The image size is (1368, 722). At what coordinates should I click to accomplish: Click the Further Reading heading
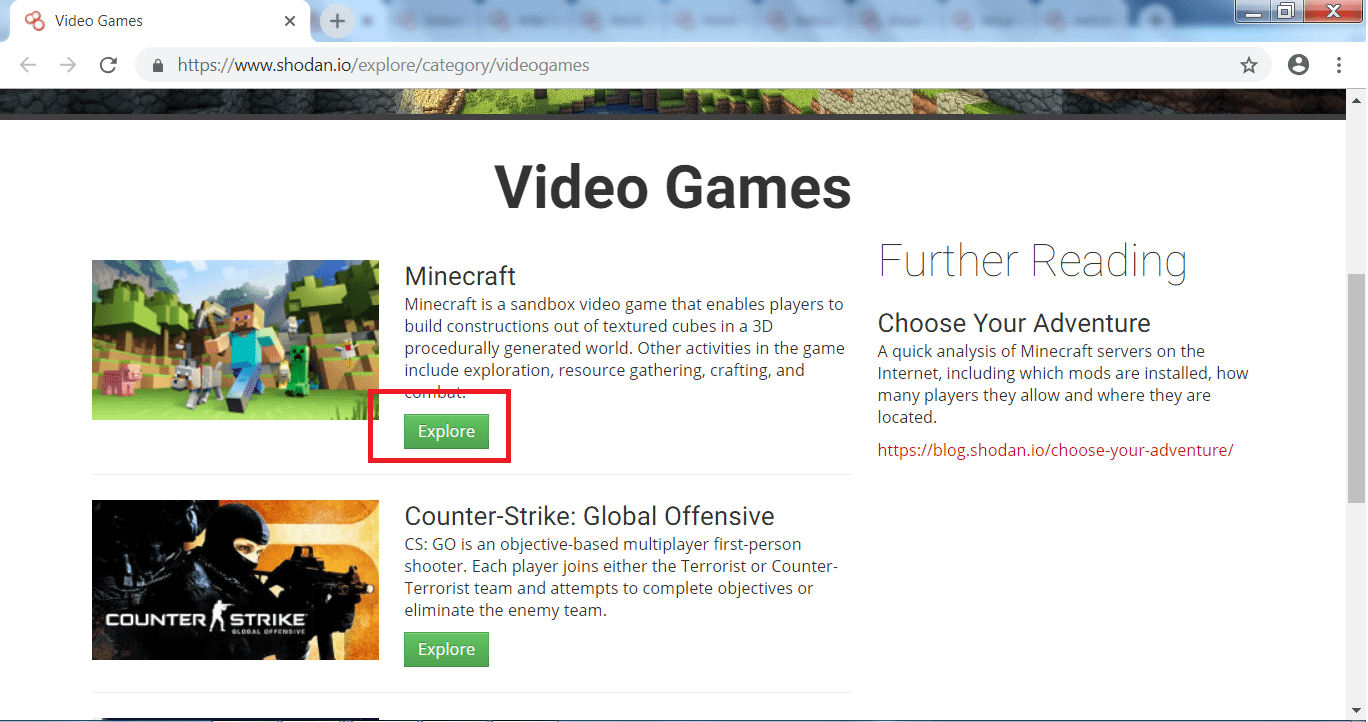[1032, 261]
